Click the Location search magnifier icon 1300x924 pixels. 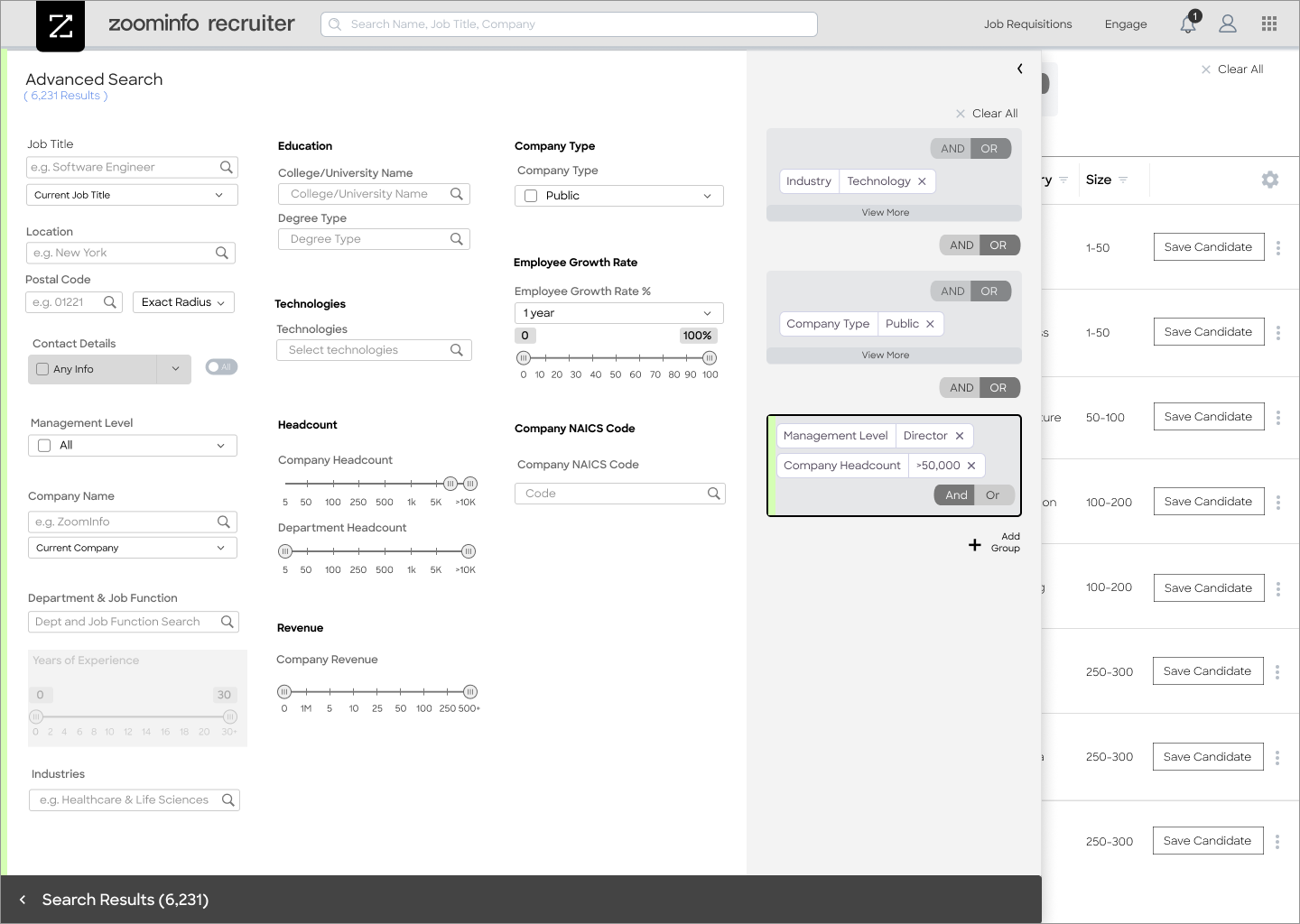pos(222,253)
